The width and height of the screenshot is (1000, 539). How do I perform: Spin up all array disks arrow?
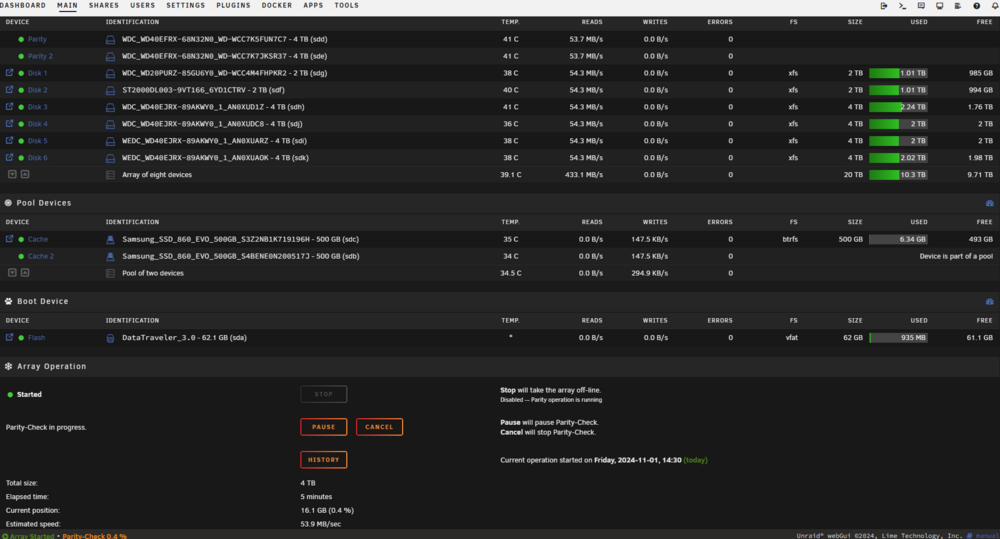pyautogui.click(x=25, y=174)
